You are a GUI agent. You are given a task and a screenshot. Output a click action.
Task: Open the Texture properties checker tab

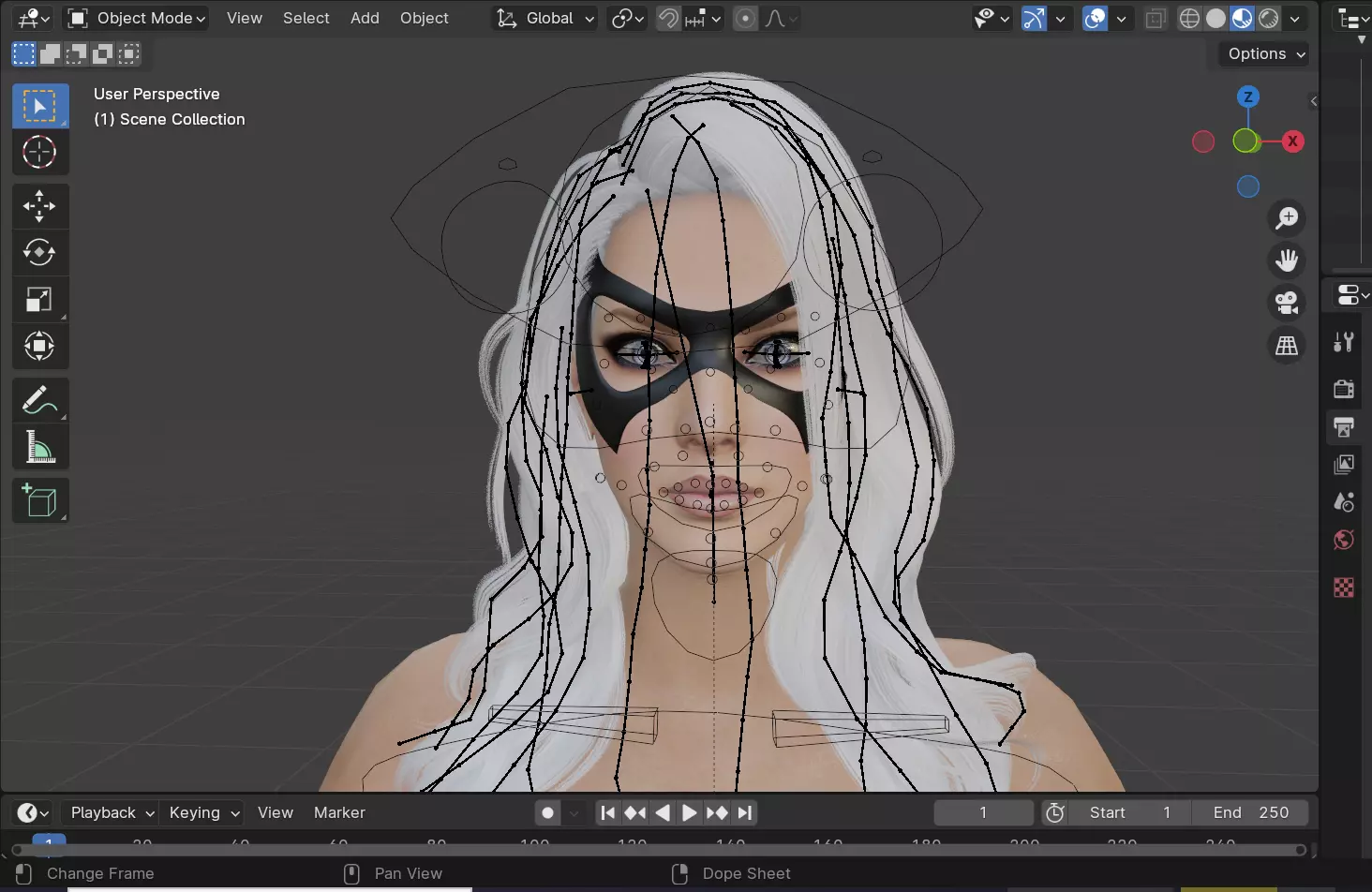[1344, 587]
